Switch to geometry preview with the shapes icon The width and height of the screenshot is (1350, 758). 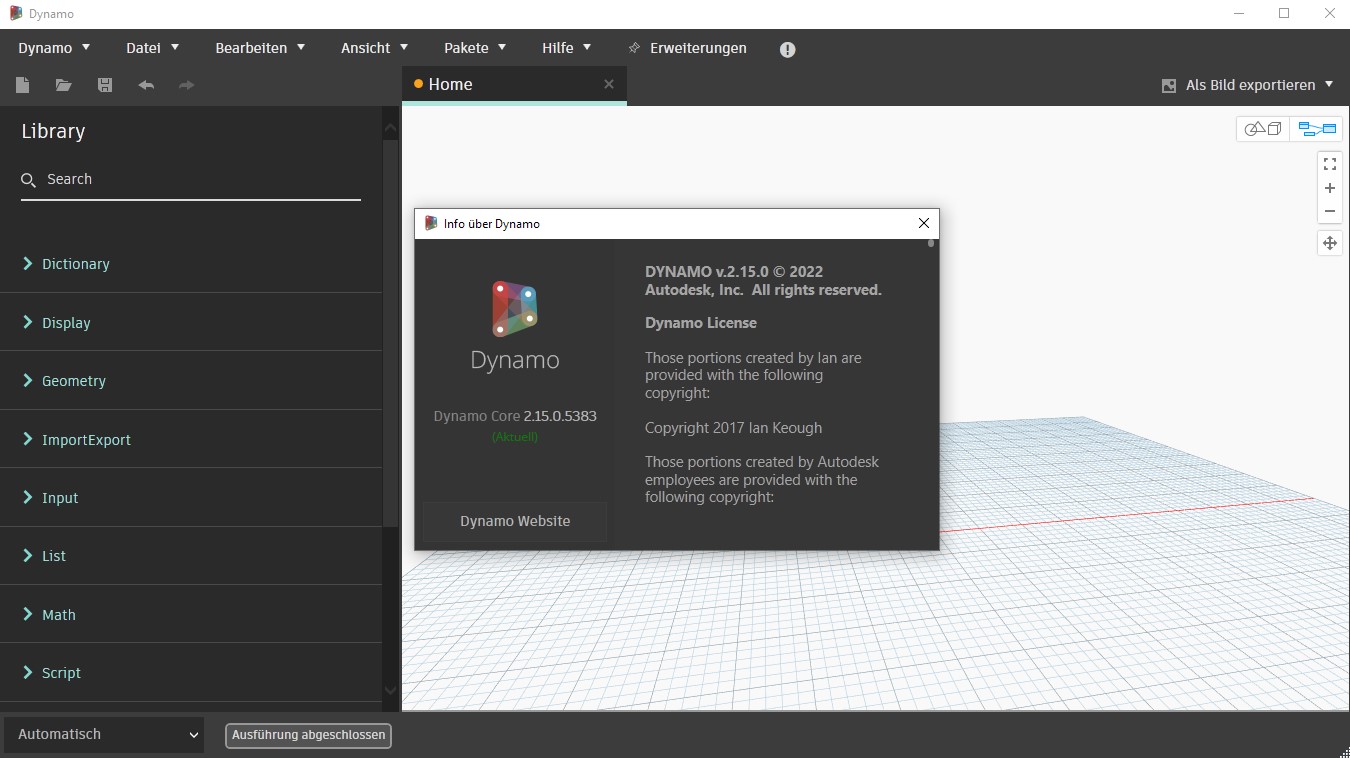(x=1262, y=128)
